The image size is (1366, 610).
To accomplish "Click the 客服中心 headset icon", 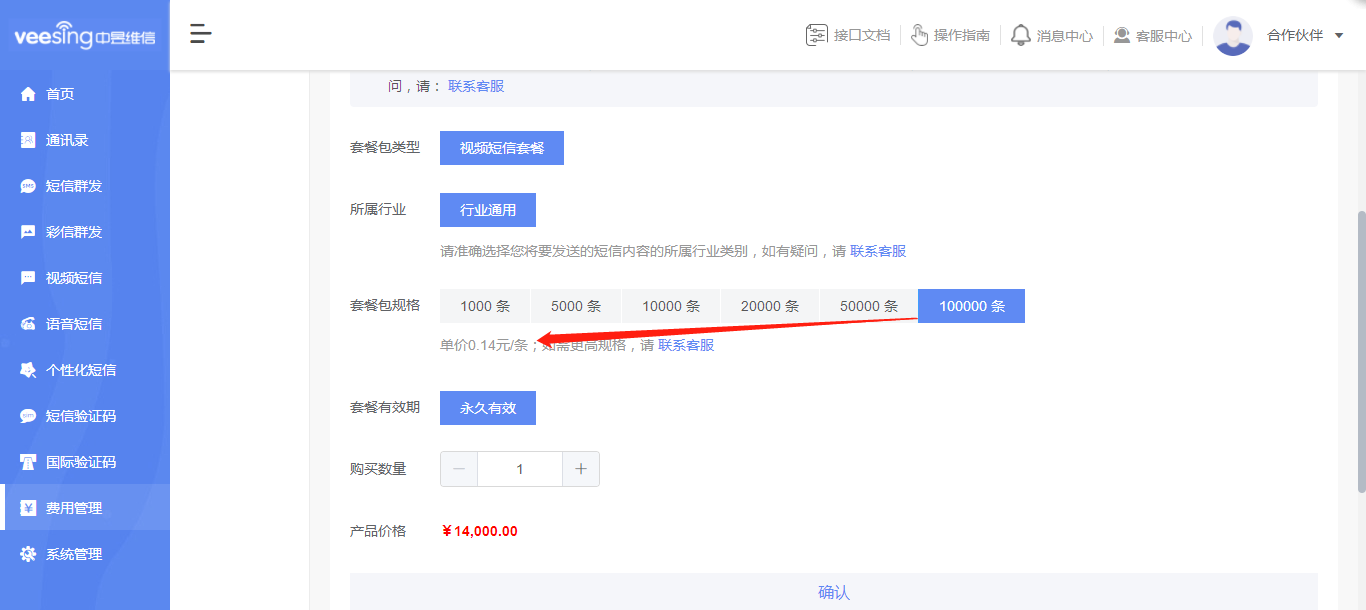I will [x=1122, y=35].
